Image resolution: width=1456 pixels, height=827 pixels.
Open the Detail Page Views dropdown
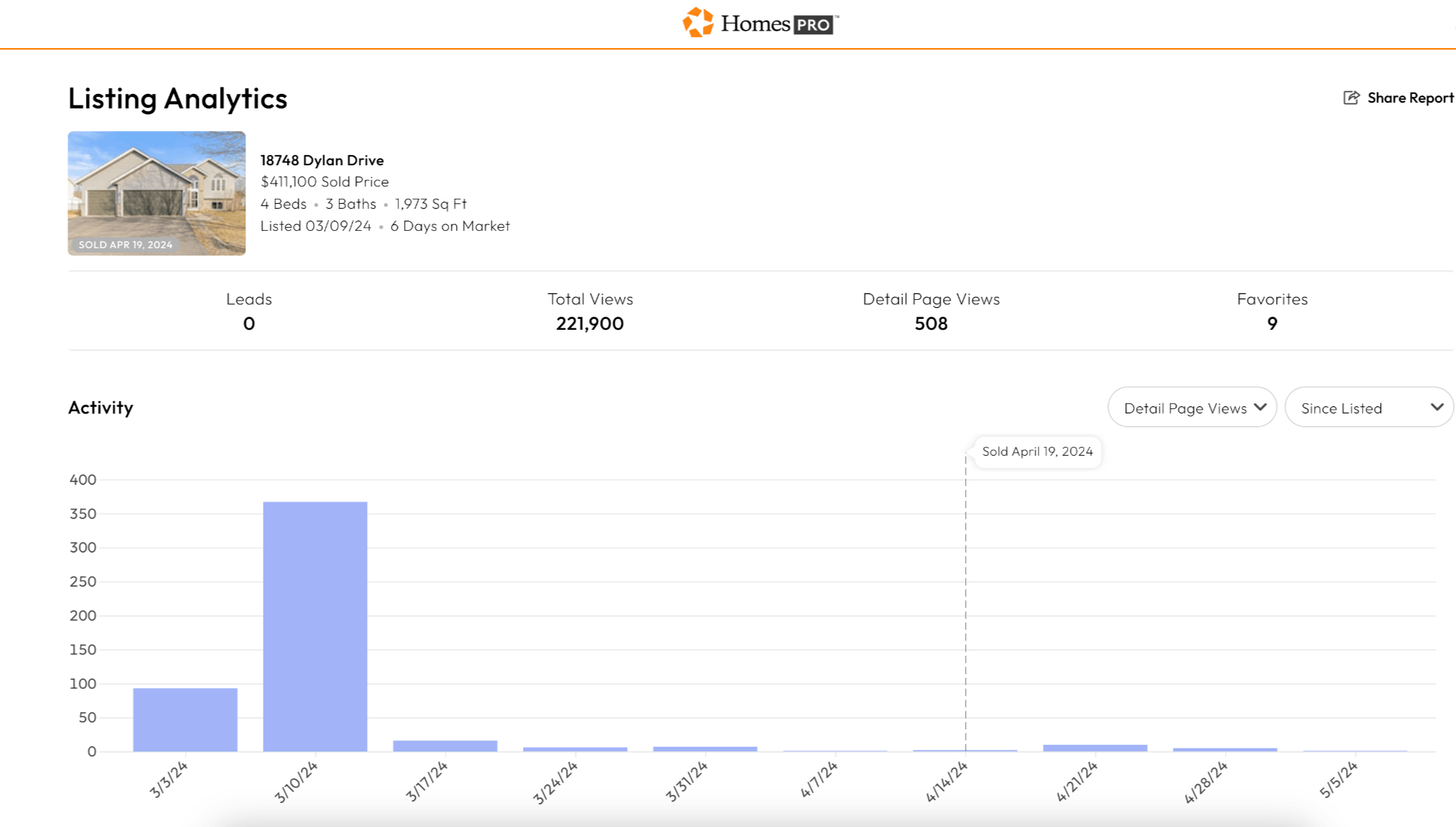pos(1192,408)
